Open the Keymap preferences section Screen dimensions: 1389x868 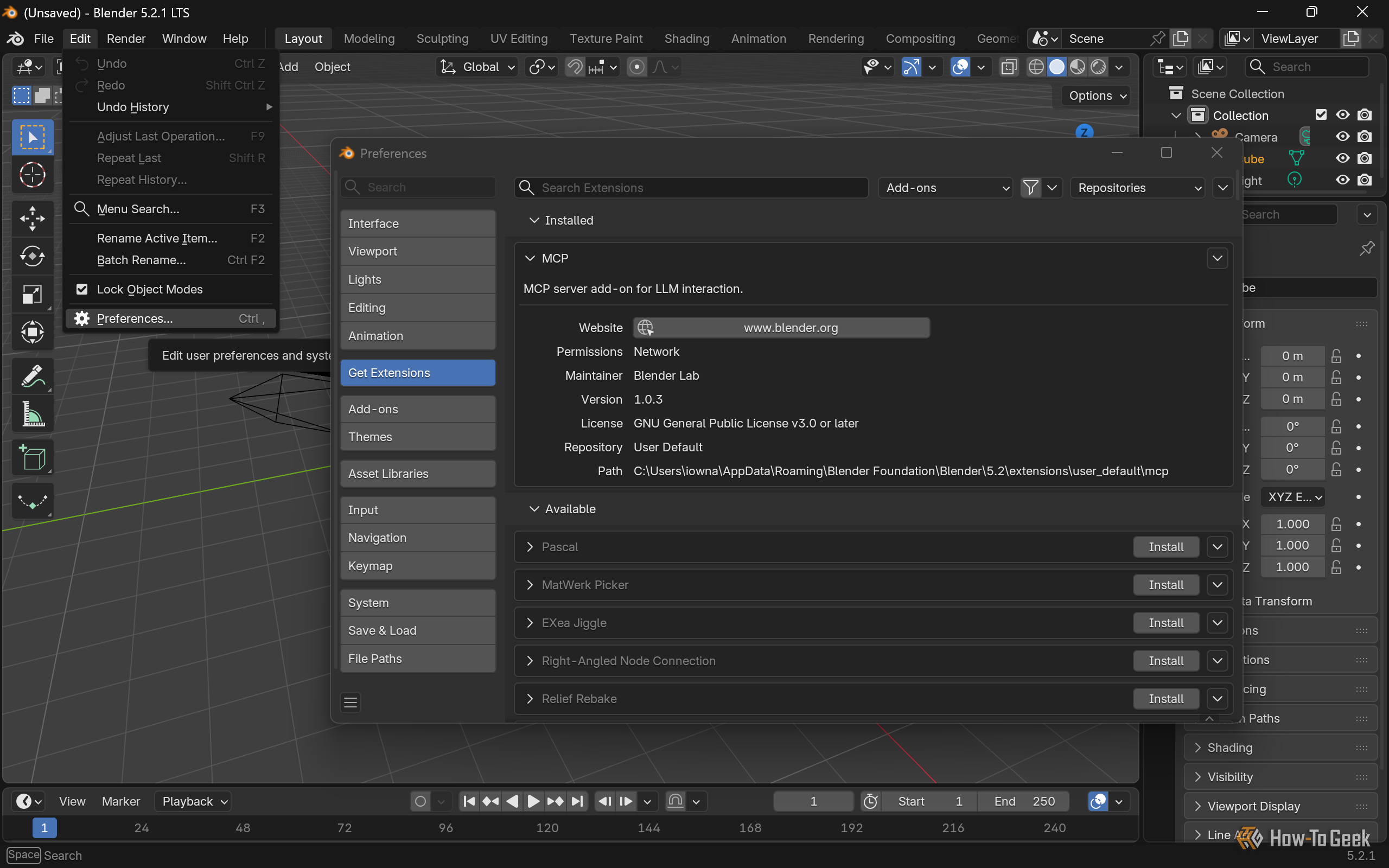(x=418, y=566)
